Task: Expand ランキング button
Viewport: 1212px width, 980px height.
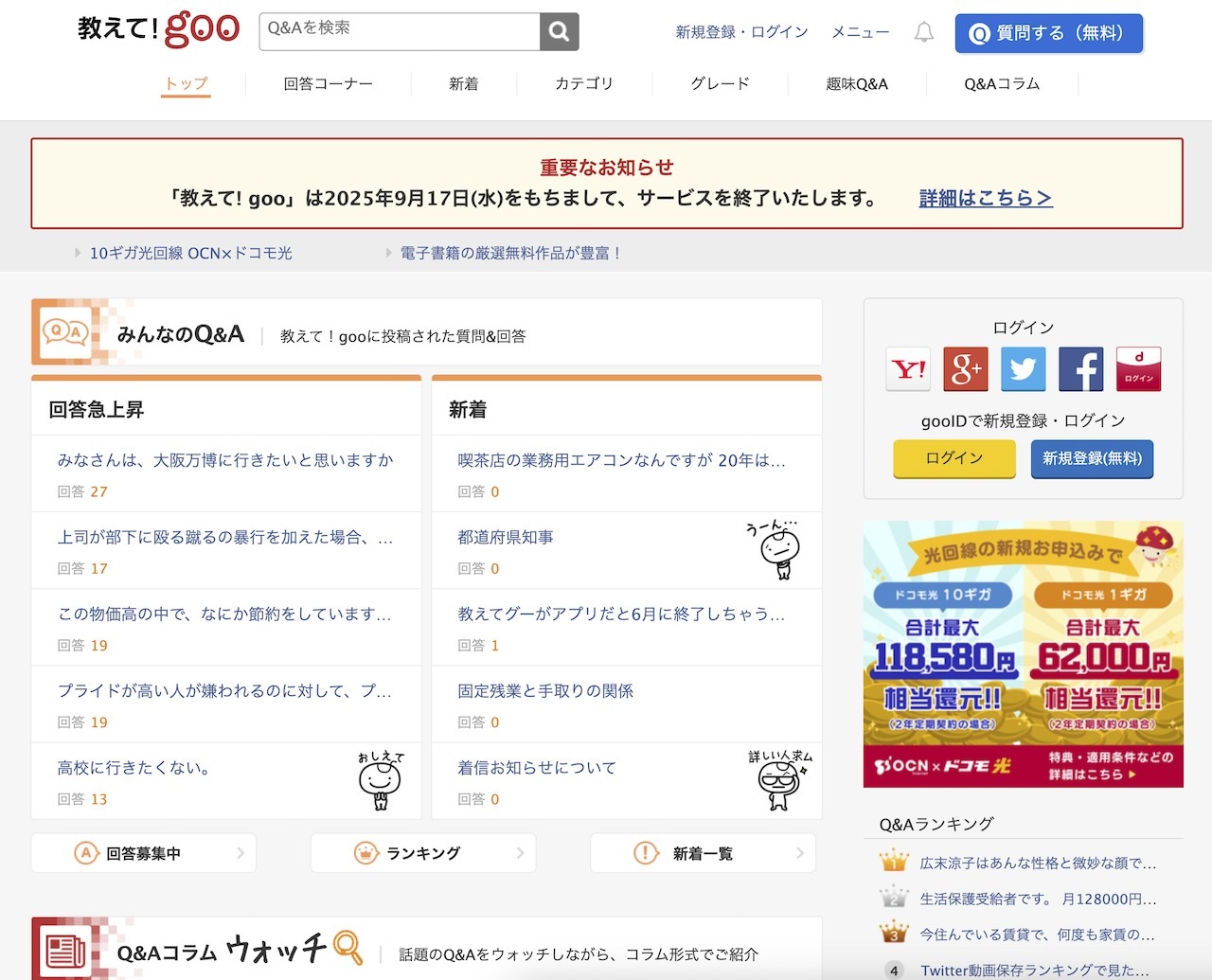Action: tap(423, 853)
